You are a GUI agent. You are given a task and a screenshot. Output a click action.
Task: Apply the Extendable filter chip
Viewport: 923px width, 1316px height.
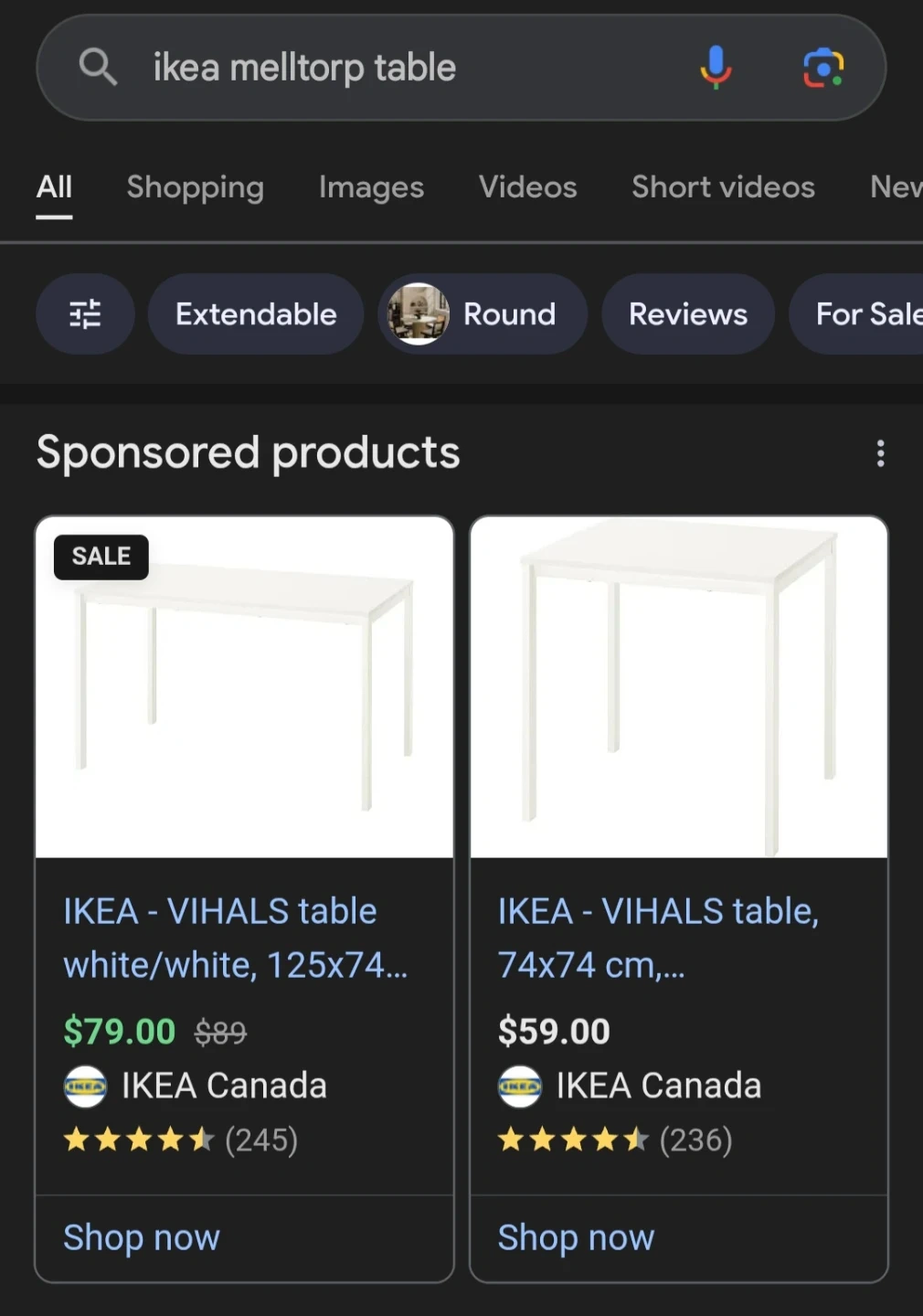coord(256,314)
